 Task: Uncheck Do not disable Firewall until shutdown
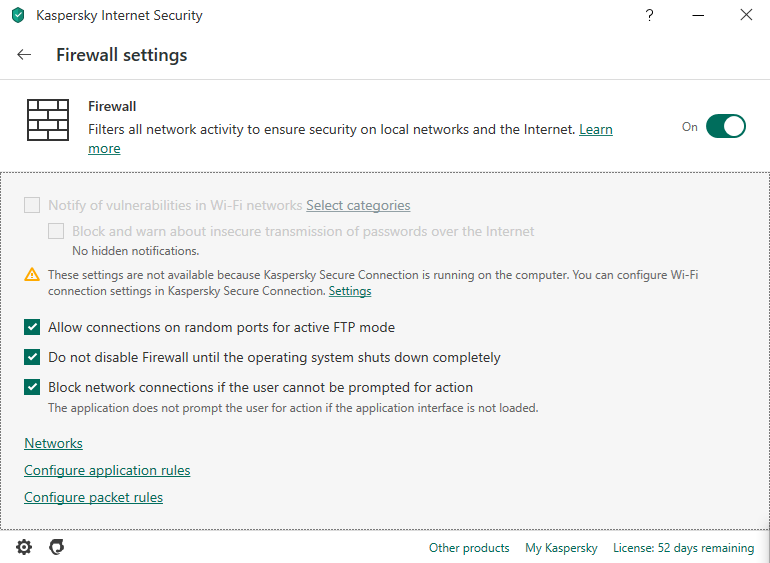[32, 357]
